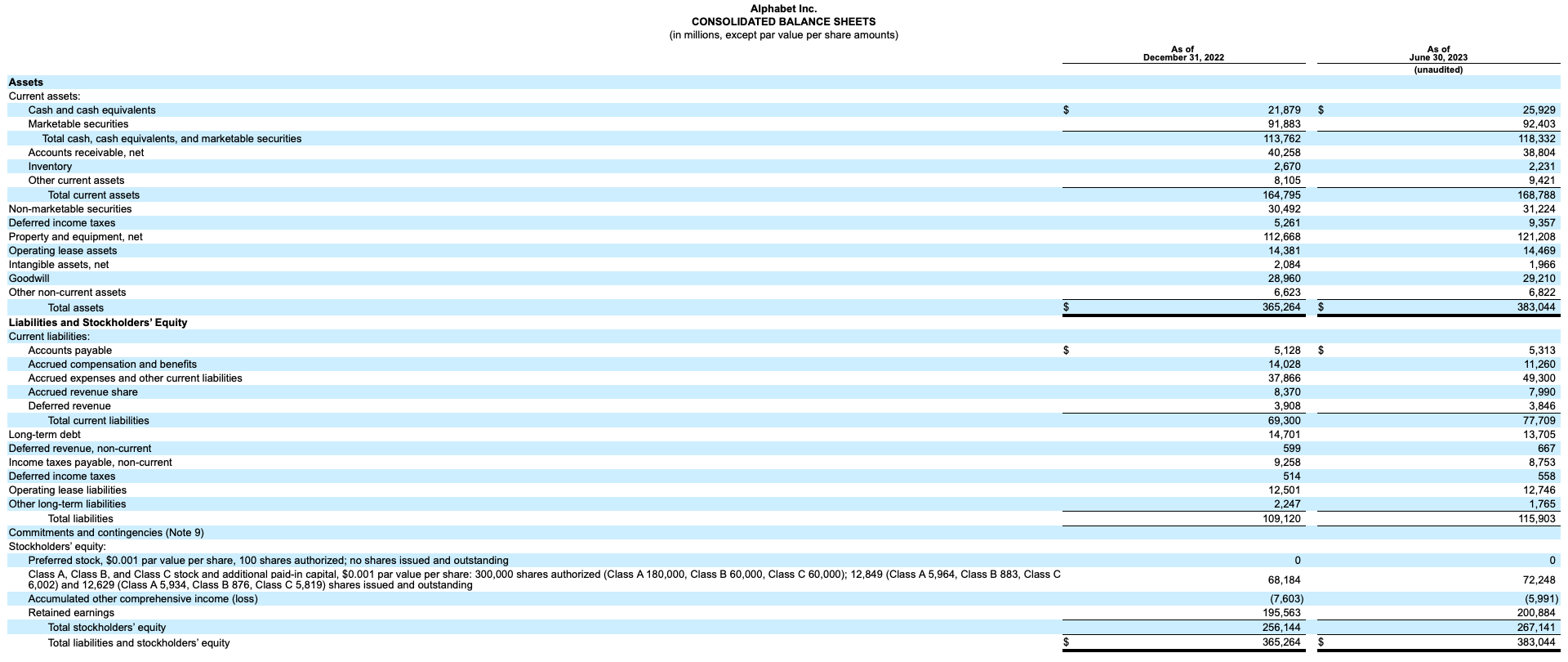1568x662 pixels.
Task: Select 'Commitments and contingencies (Note 9)' text
Action: 106,533
